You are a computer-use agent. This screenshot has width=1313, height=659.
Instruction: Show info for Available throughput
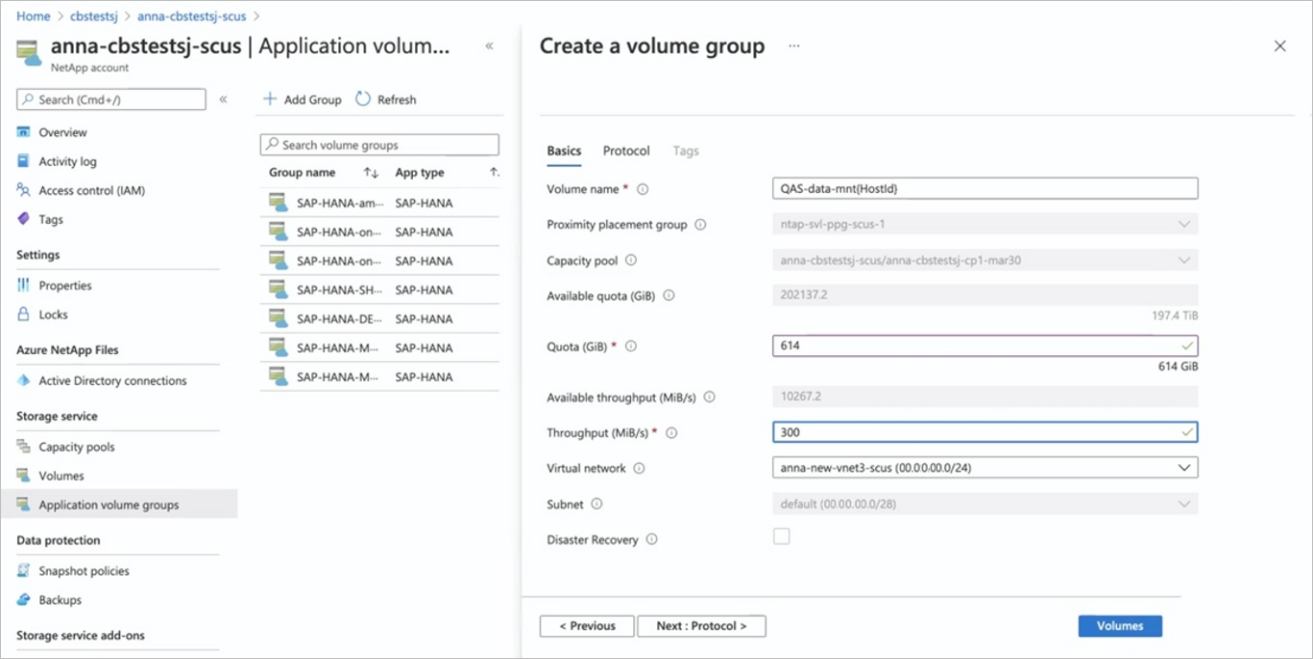(709, 397)
